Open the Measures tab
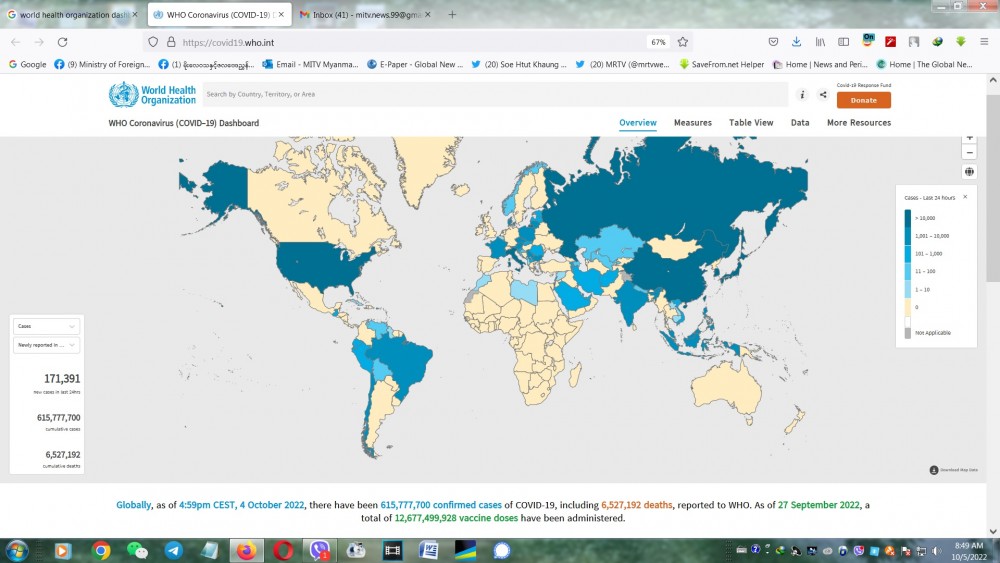This screenshot has height=563, width=1000. pos(692,123)
